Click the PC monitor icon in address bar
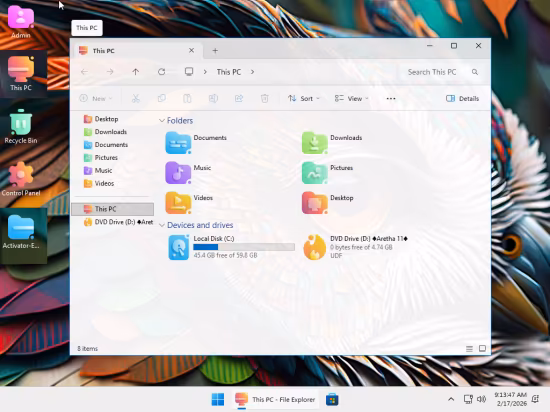 pyautogui.click(x=189, y=72)
